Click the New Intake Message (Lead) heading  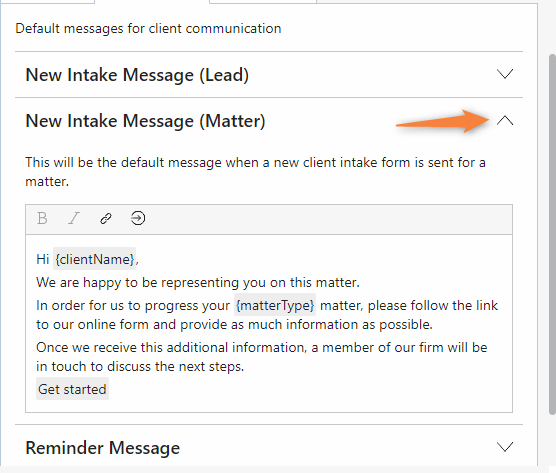pos(137,75)
